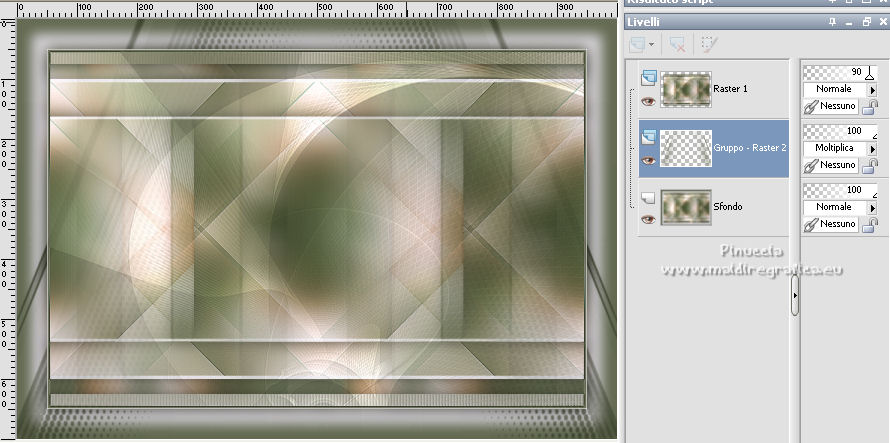Select the Gruppo - Raster 2 layer name
Screen dimensions: 890x443
point(750,148)
